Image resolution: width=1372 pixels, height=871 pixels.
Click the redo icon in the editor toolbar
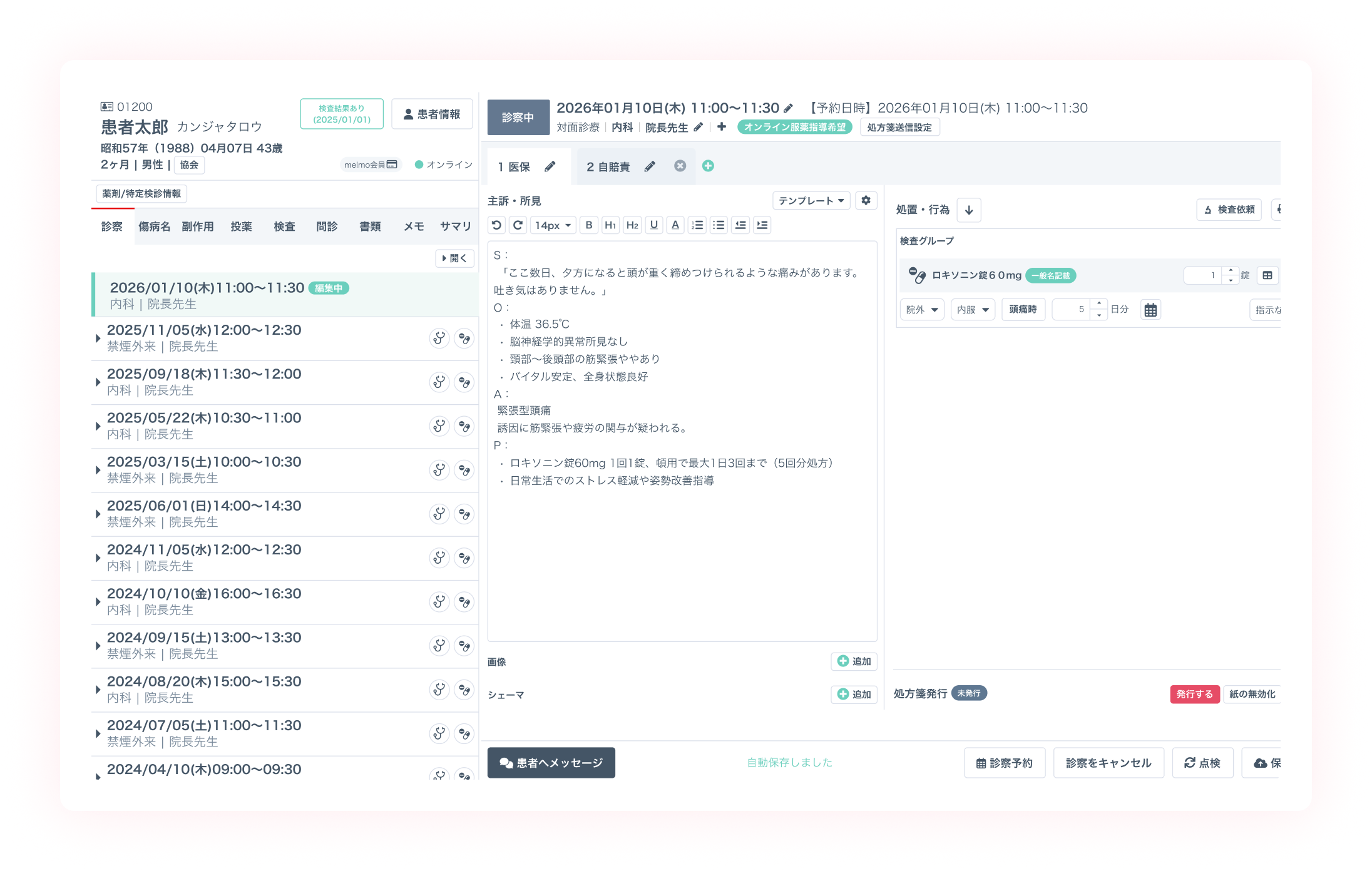[x=518, y=225]
